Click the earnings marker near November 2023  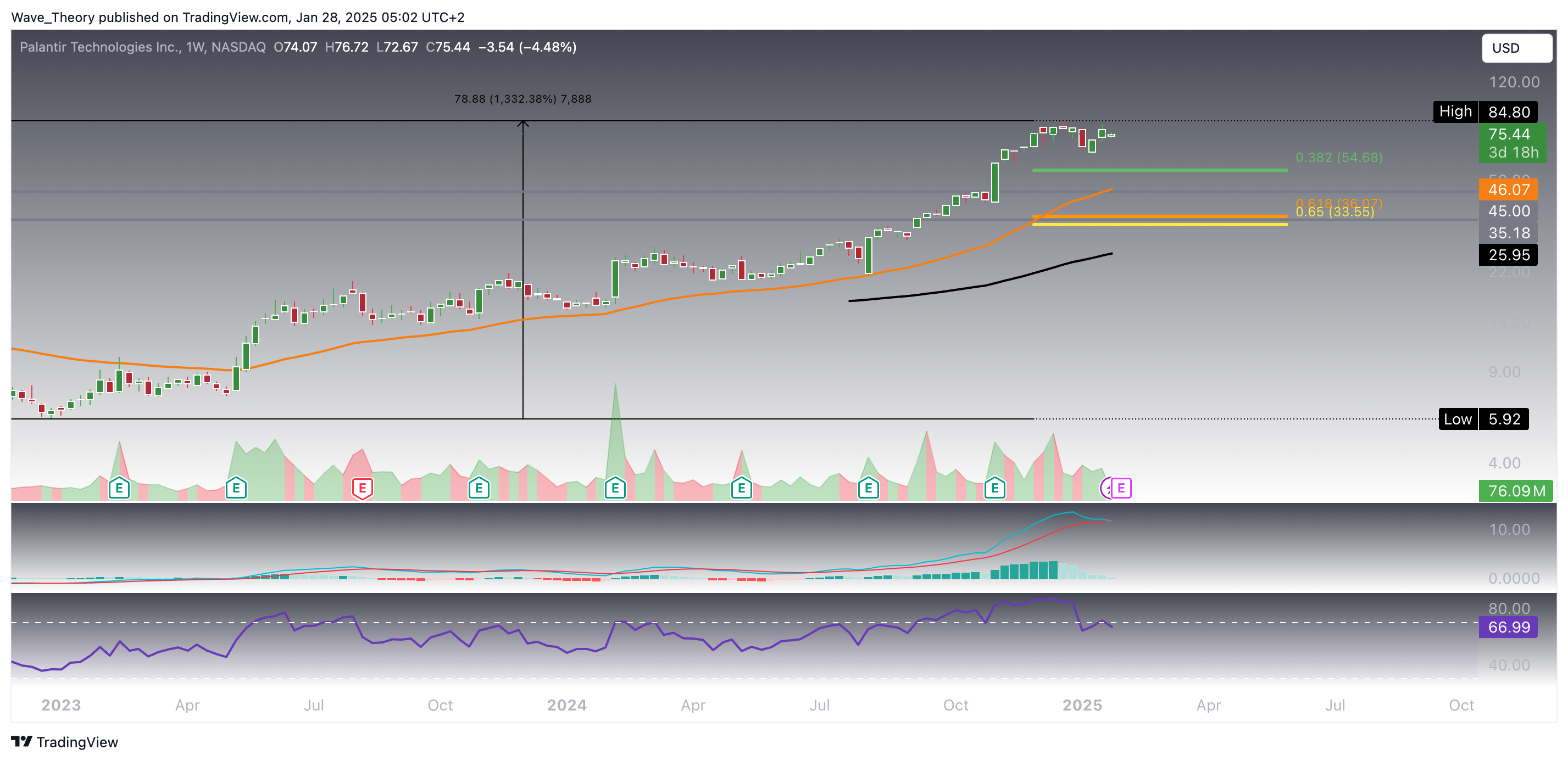coord(479,488)
